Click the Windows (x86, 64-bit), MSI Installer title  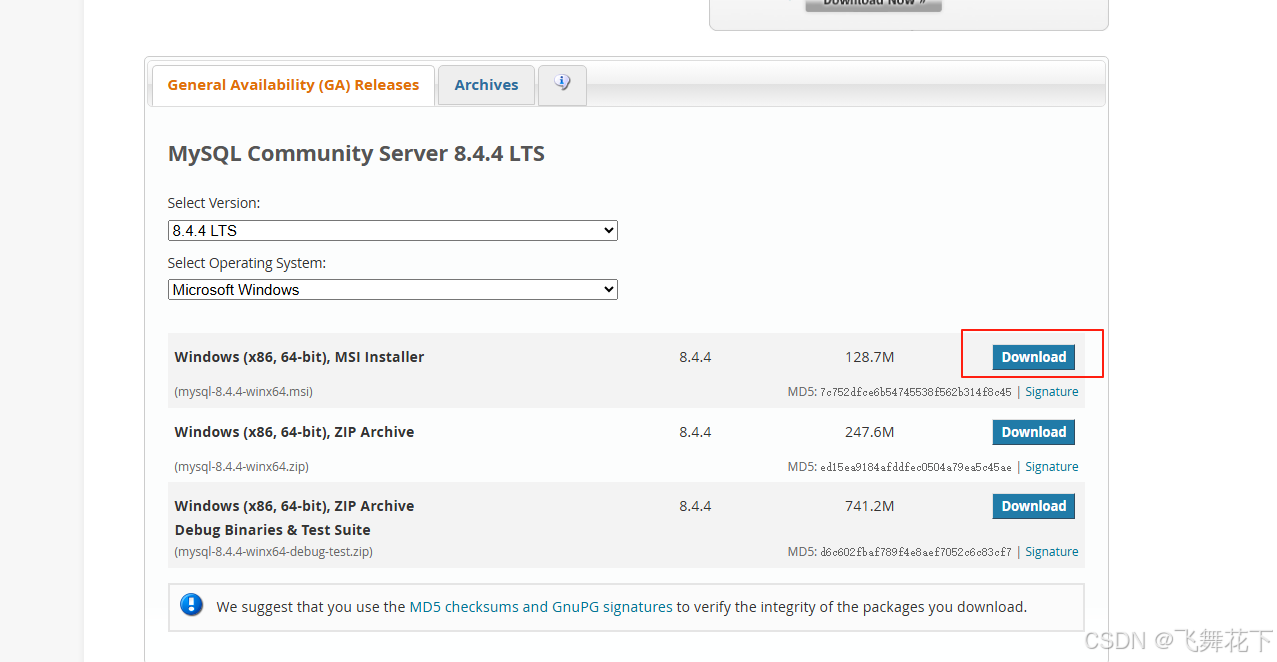299,357
